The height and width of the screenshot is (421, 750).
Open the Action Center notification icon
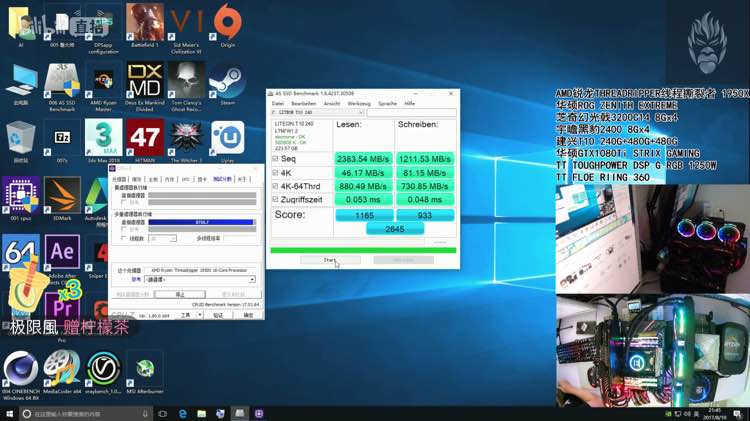737,414
